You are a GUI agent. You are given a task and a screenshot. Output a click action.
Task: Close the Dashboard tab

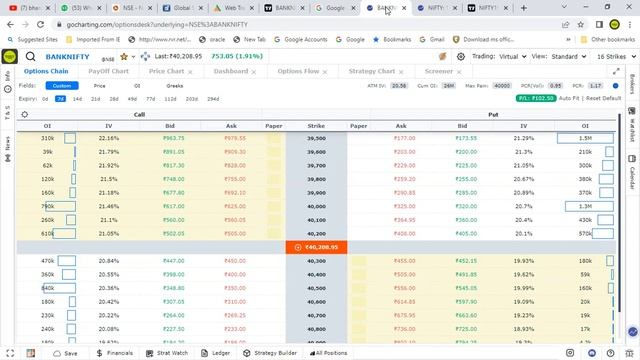coord(254,72)
